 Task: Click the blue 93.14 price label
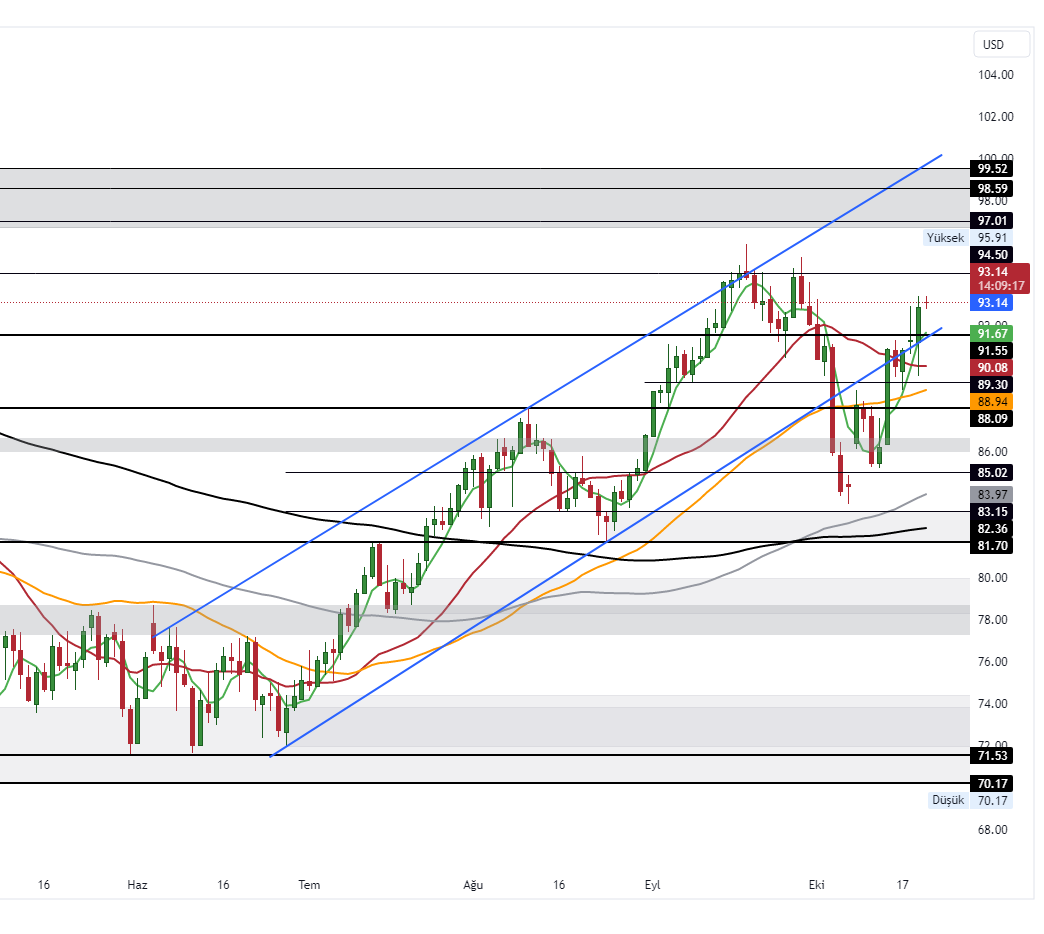point(992,302)
